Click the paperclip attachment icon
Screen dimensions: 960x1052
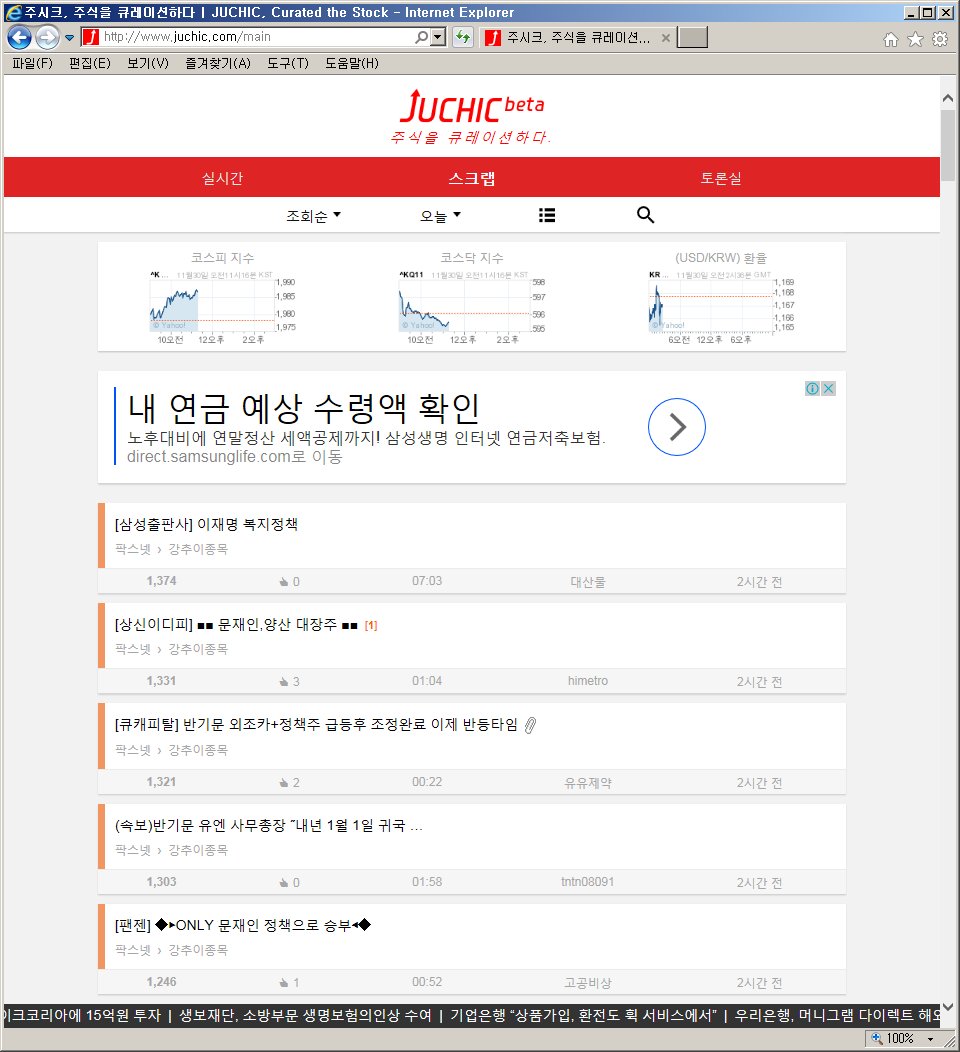point(530,725)
